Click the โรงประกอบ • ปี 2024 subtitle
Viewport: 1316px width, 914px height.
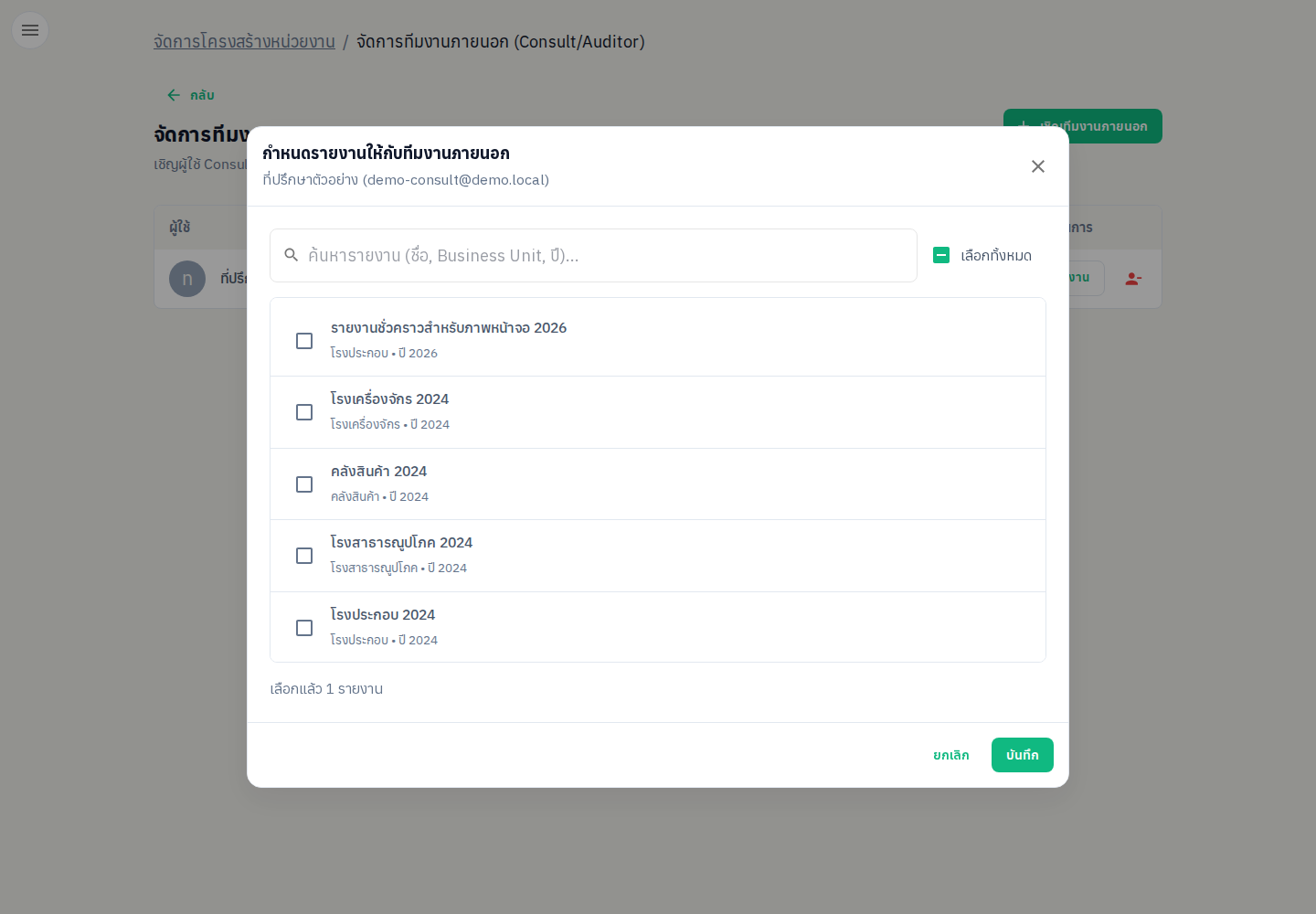click(x=384, y=640)
